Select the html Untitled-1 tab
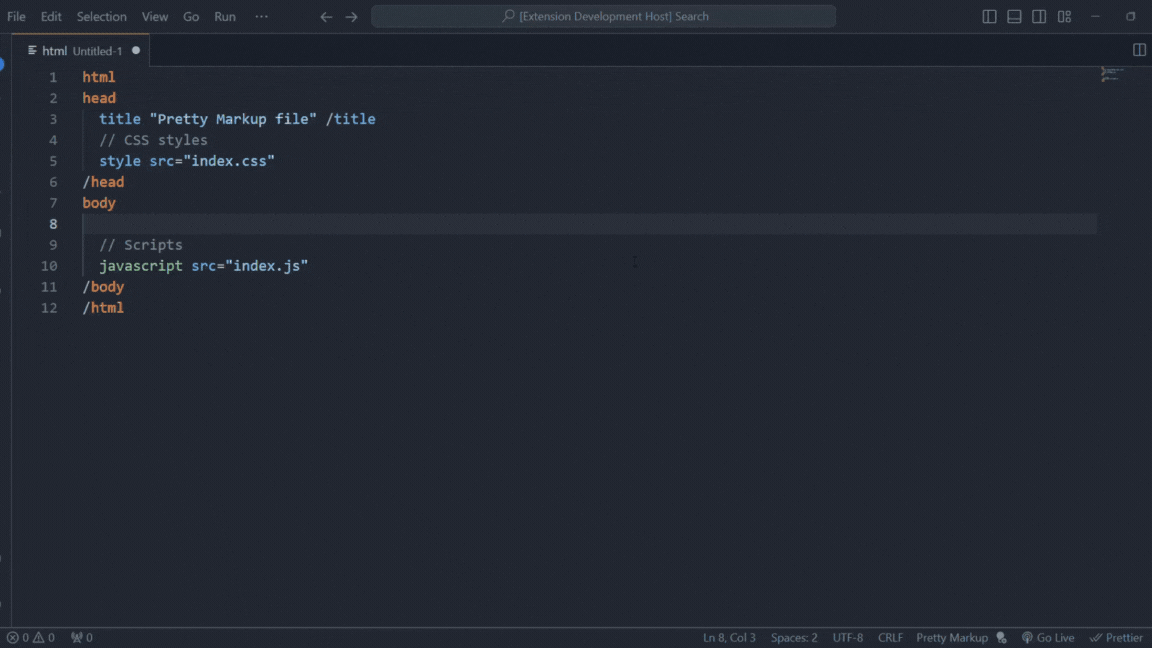1152x648 pixels. (x=81, y=51)
